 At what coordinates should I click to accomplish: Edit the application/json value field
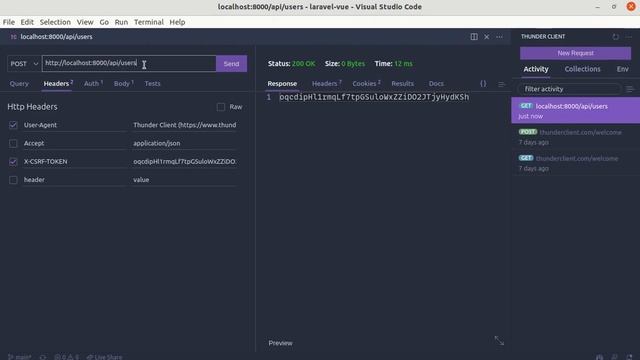[x=185, y=143]
